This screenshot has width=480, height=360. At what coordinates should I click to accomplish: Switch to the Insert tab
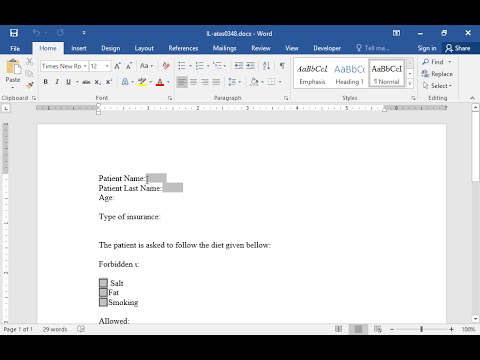tap(79, 48)
